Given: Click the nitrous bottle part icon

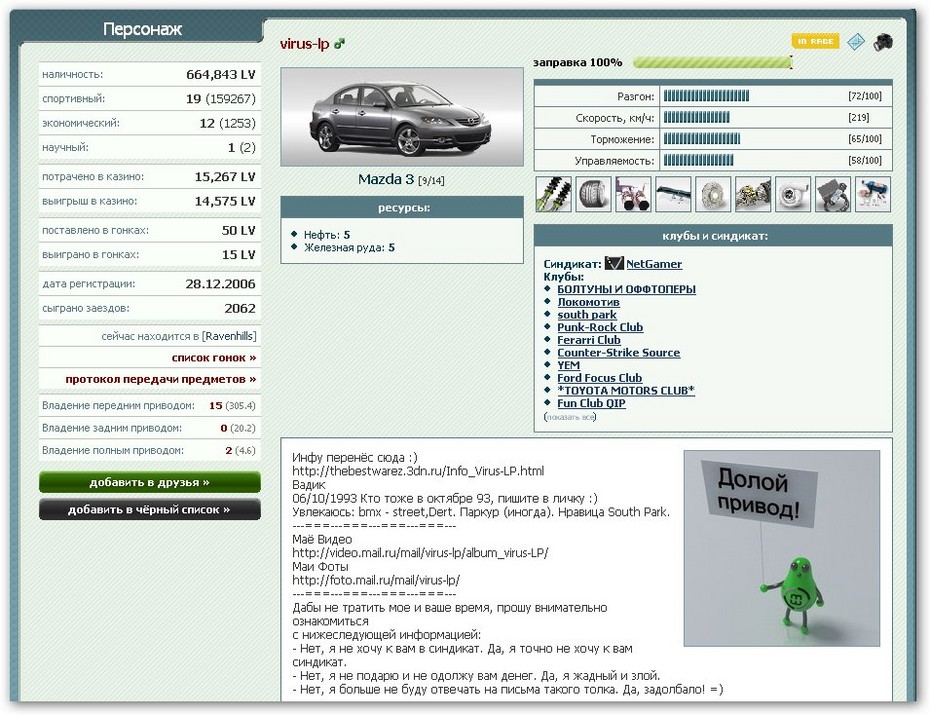Looking at the screenshot, I should click(x=872, y=194).
